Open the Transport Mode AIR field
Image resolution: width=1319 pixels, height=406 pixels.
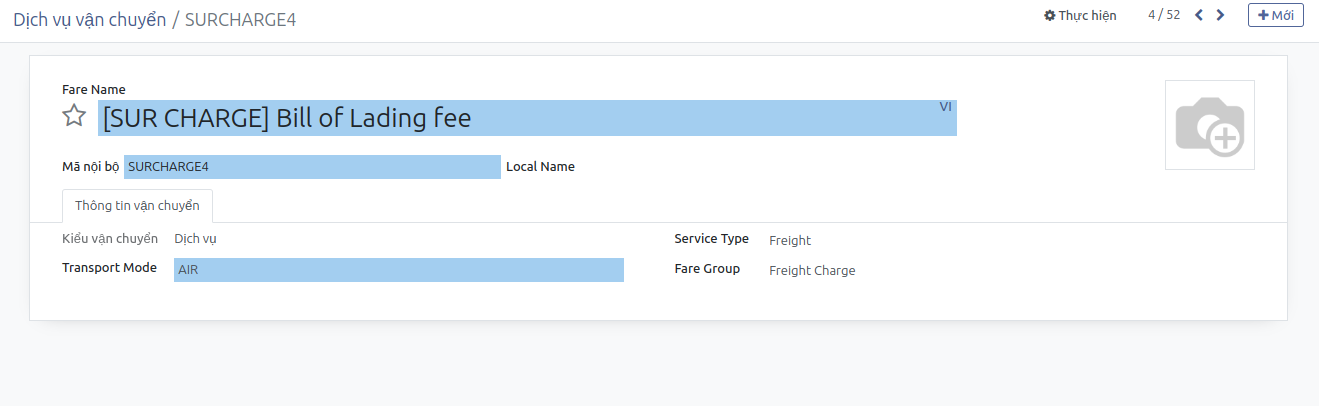[x=398, y=270]
